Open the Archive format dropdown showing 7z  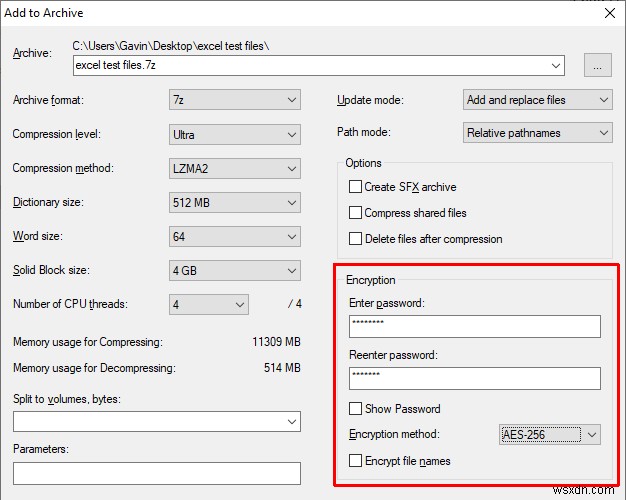[x=235, y=99]
